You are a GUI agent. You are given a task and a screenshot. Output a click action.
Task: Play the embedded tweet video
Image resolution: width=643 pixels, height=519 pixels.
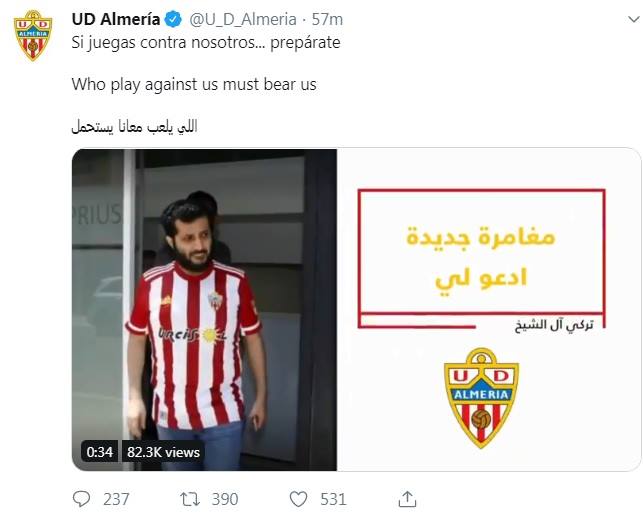click(356, 310)
